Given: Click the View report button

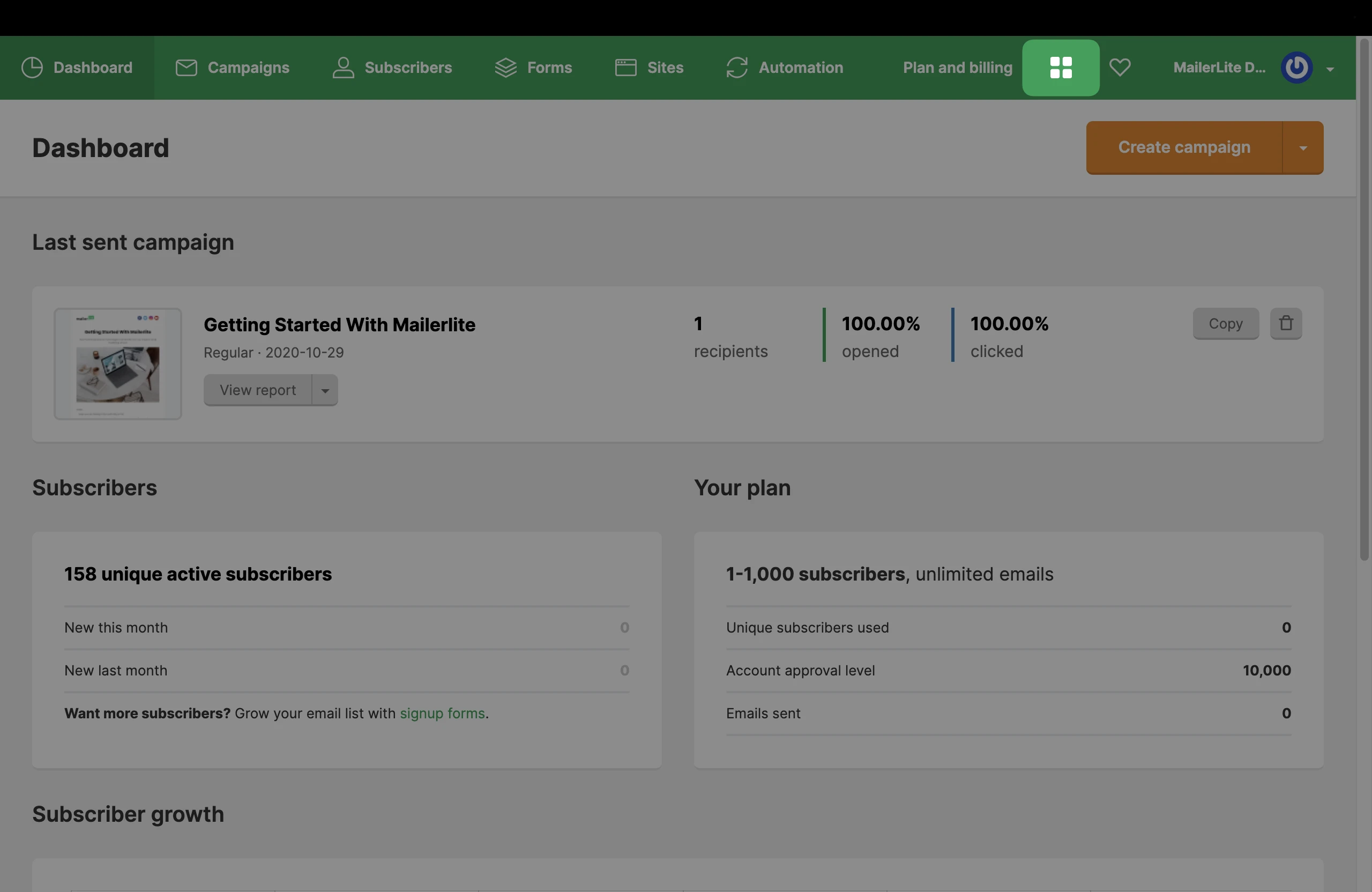Looking at the screenshot, I should (258, 390).
